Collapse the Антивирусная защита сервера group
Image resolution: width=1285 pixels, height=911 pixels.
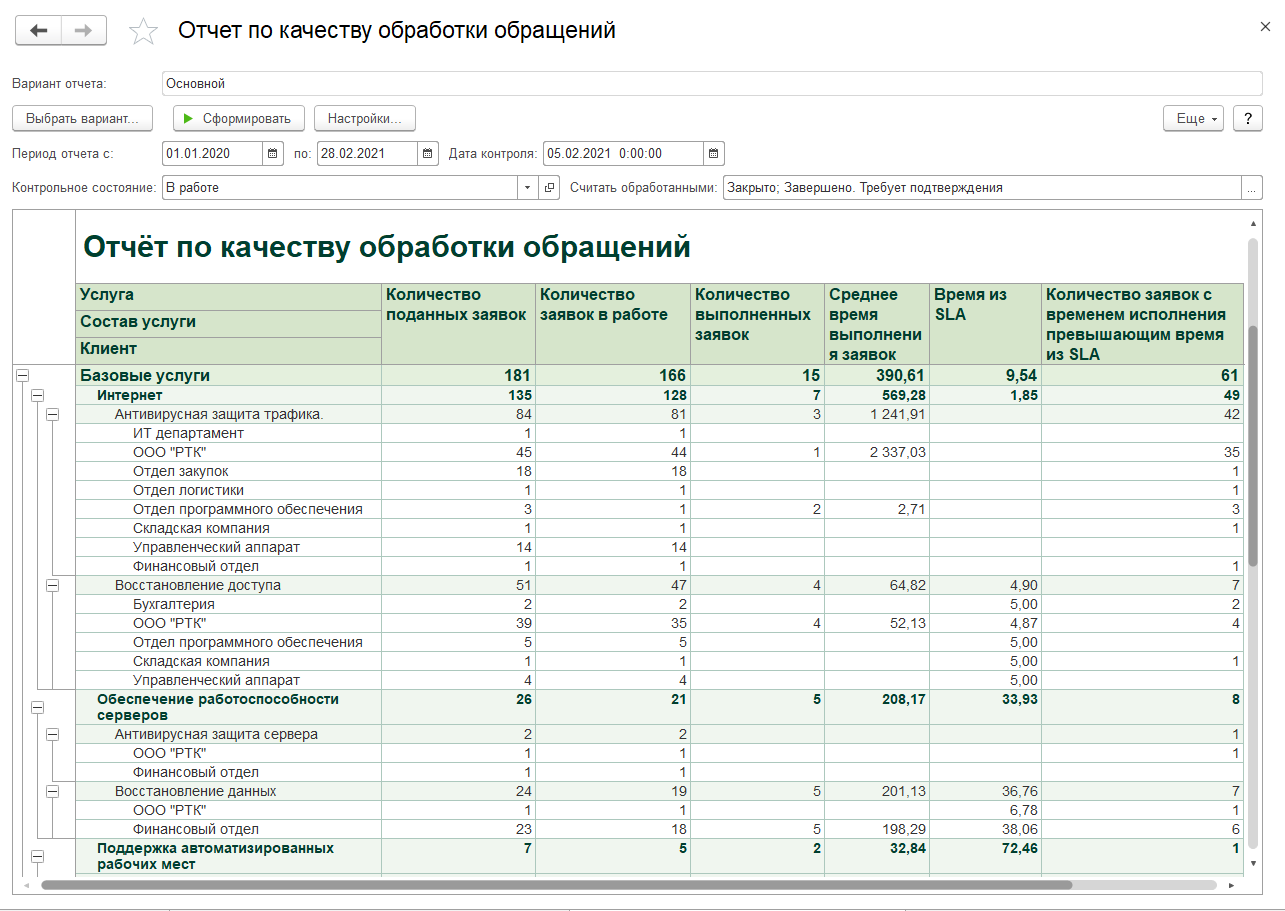pyautogui.click(x=54, y=734)
